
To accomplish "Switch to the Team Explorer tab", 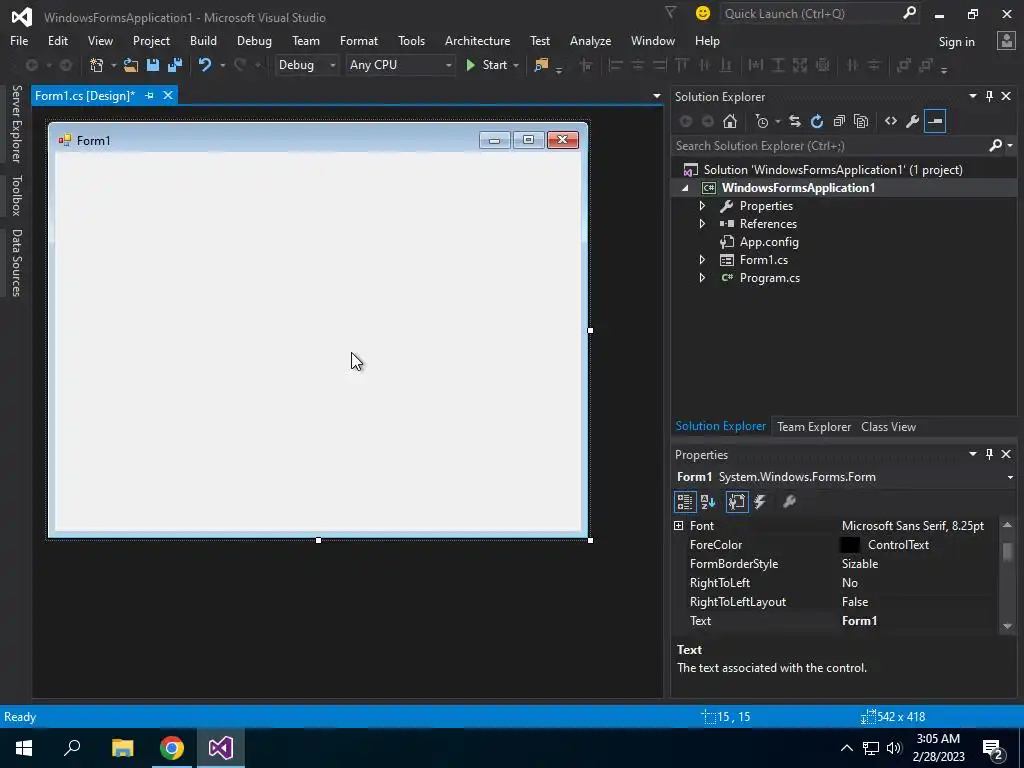I will (814, 426).
